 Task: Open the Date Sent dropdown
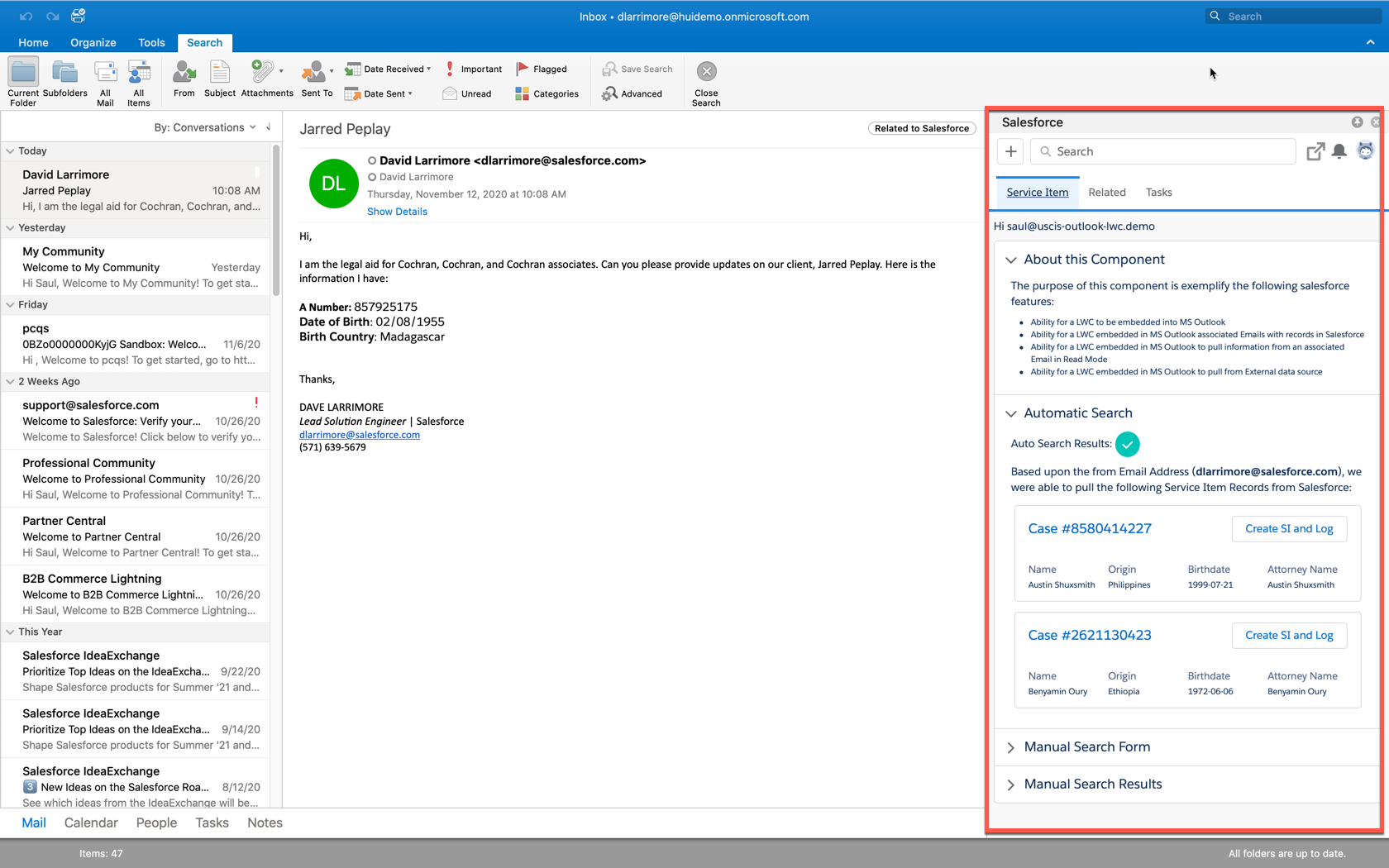379,93
